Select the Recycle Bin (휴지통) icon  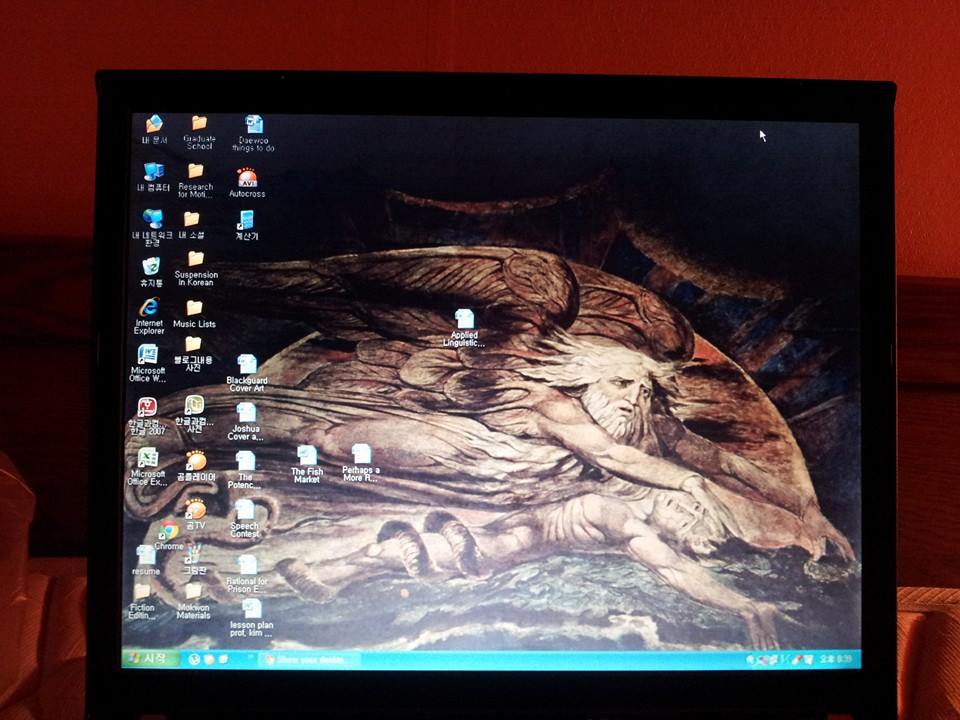click(151, 267)
